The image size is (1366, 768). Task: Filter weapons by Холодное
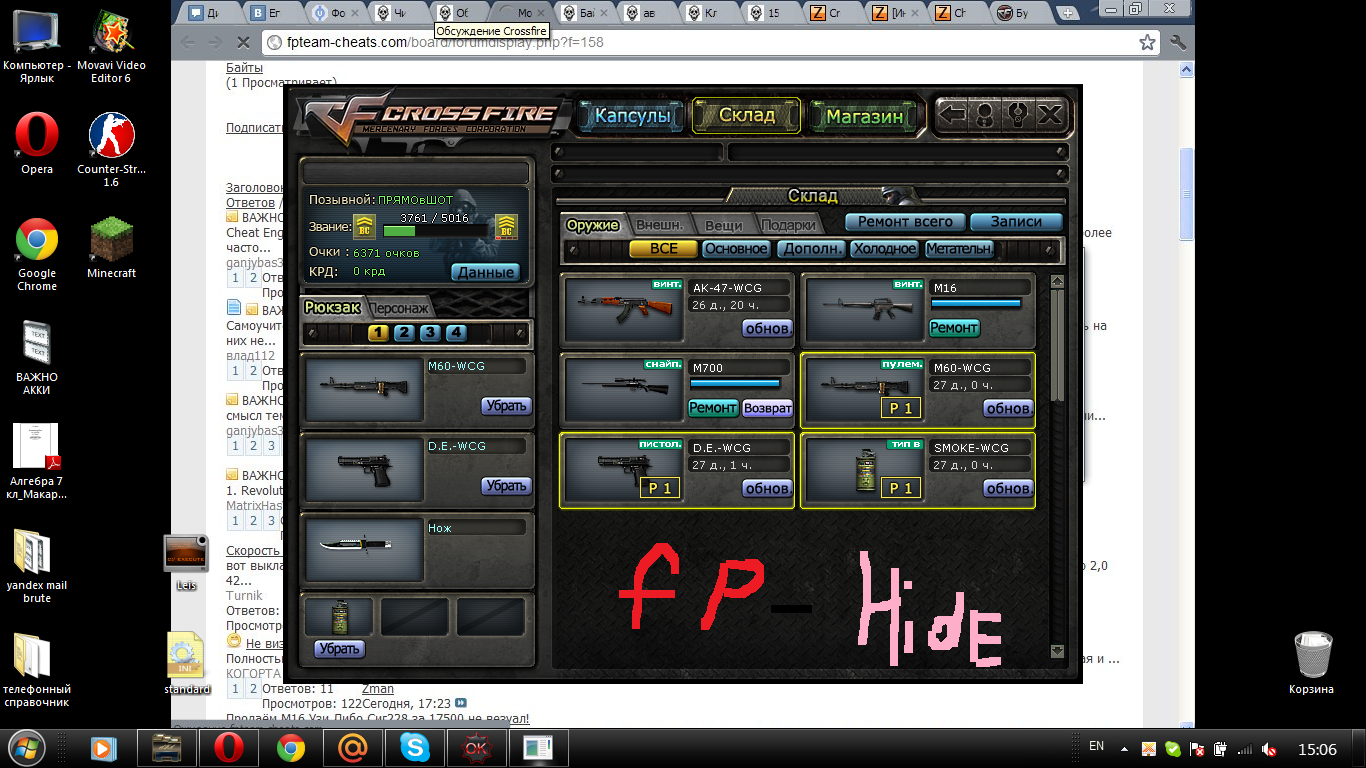point(885,249)
